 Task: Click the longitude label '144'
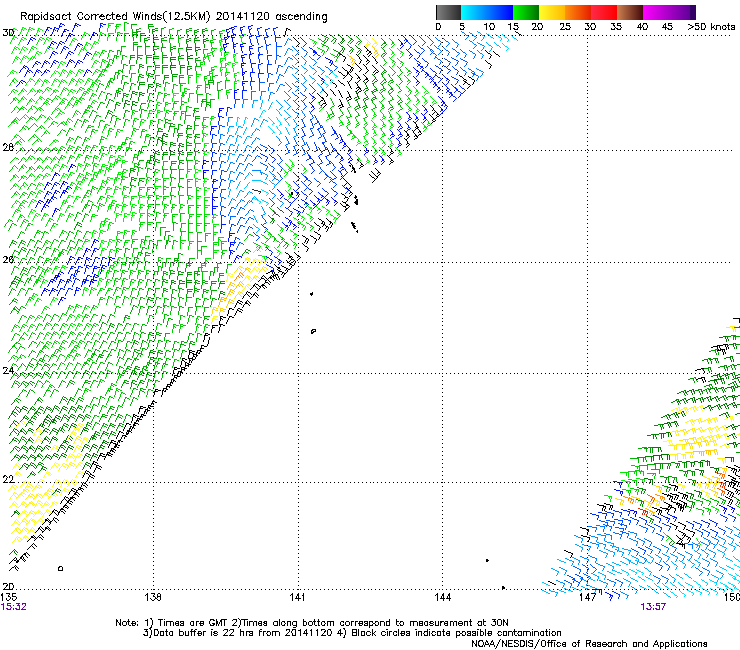pos(442,597)
